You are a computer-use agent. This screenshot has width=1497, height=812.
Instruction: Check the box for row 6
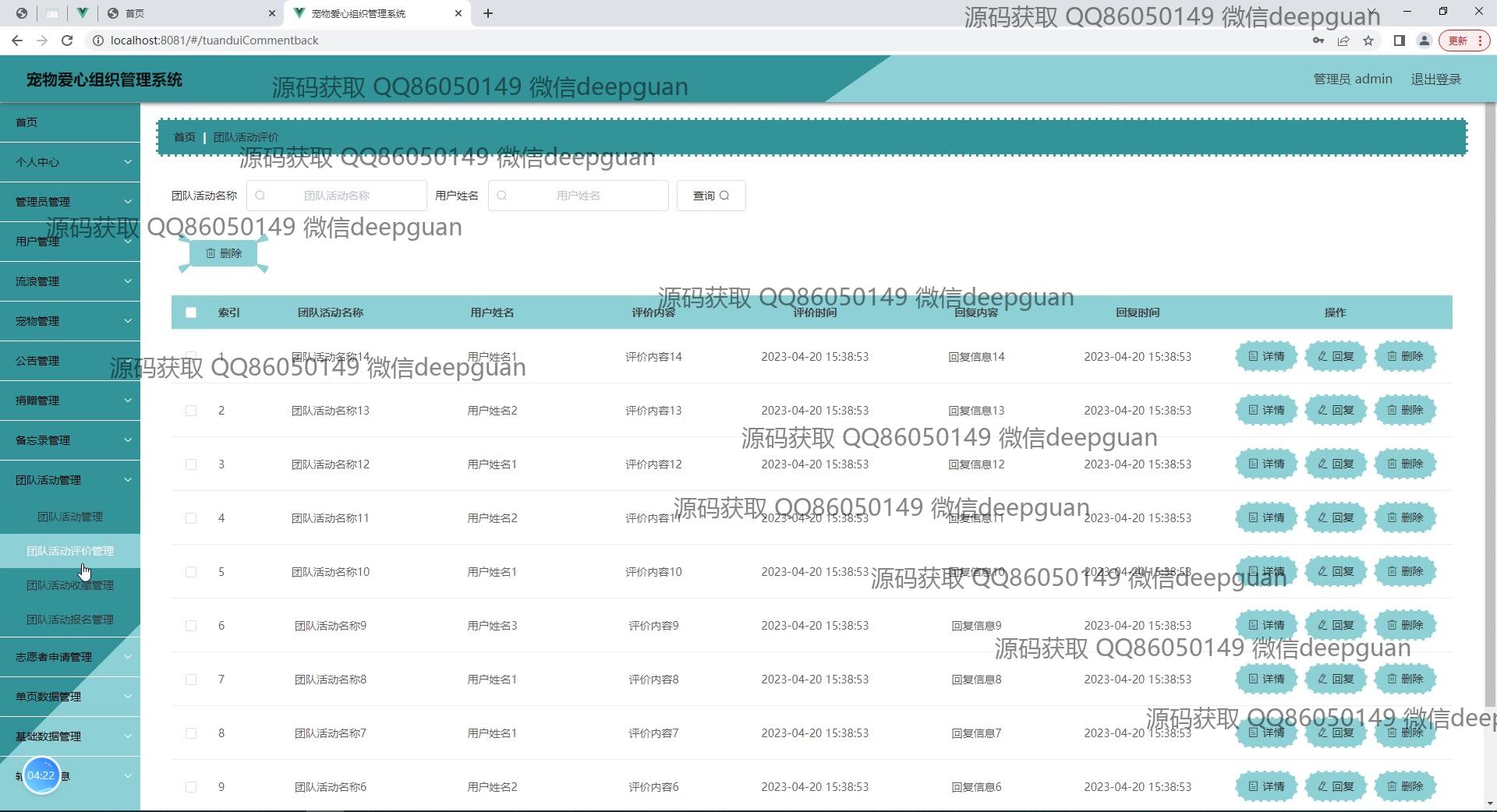point(191,626)
